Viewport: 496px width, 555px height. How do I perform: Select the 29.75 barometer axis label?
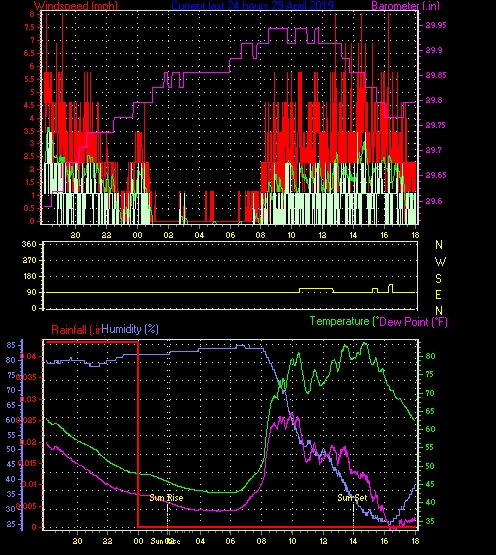click(x=436, y=125)
